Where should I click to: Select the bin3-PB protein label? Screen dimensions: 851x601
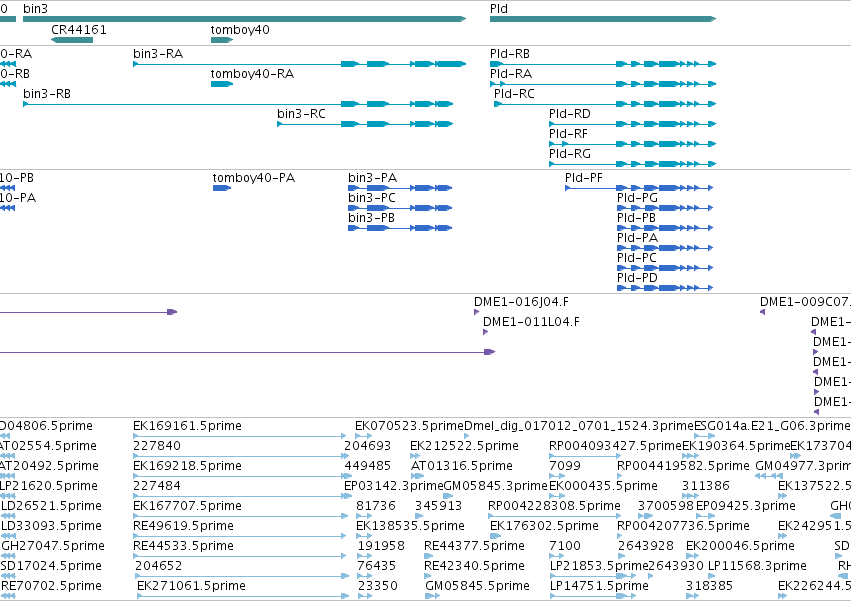point(371,218)
